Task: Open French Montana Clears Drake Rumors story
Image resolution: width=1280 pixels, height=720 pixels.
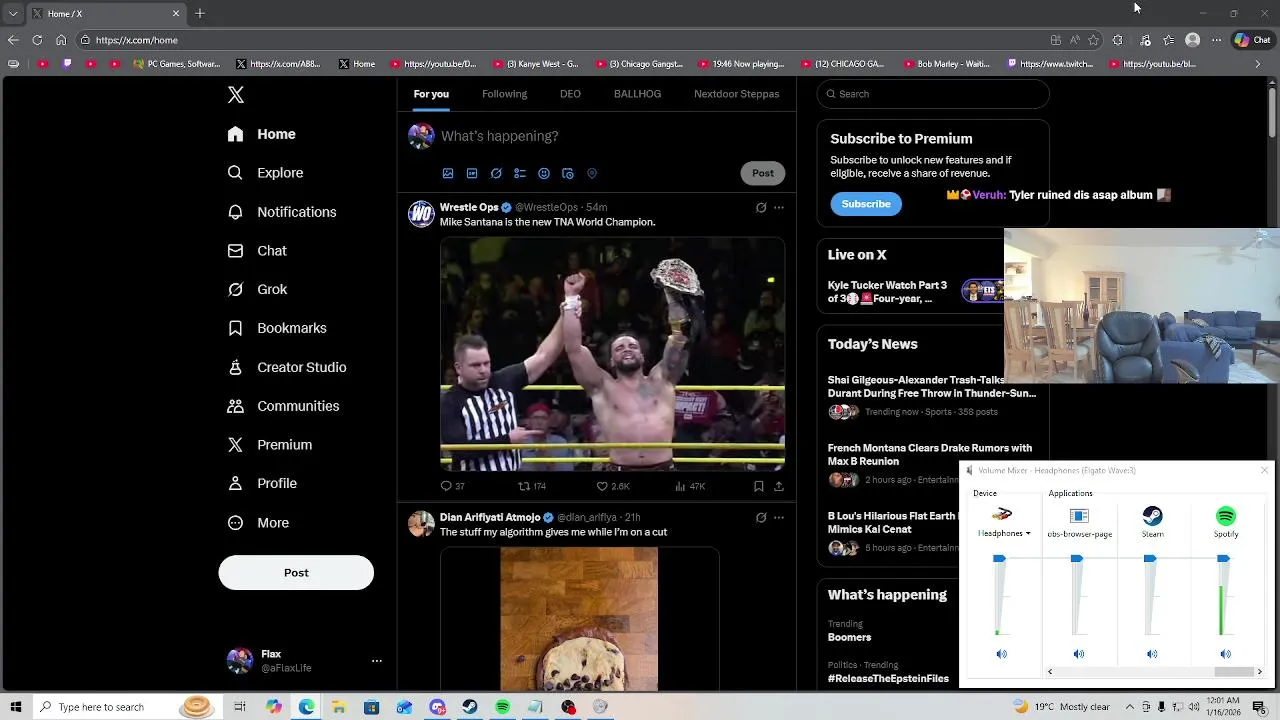Action: pyautogui.click(x=929, y=455)
